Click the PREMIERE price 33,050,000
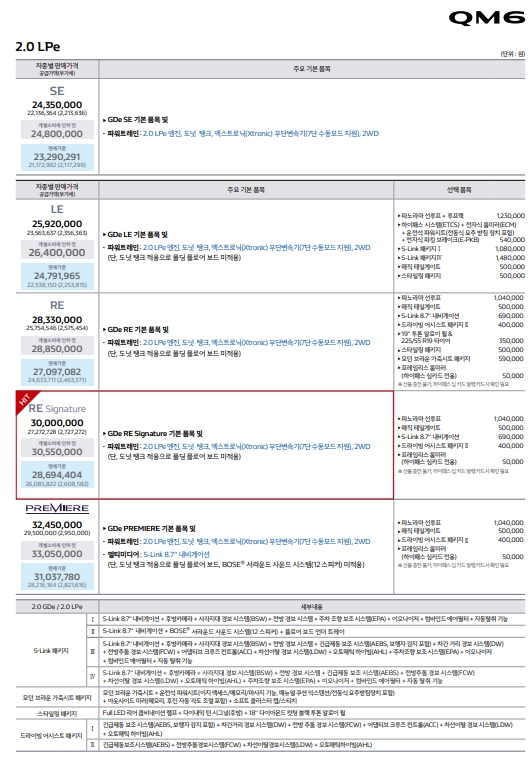The height and width of the screenshot is (761, 531). [57, 554]
